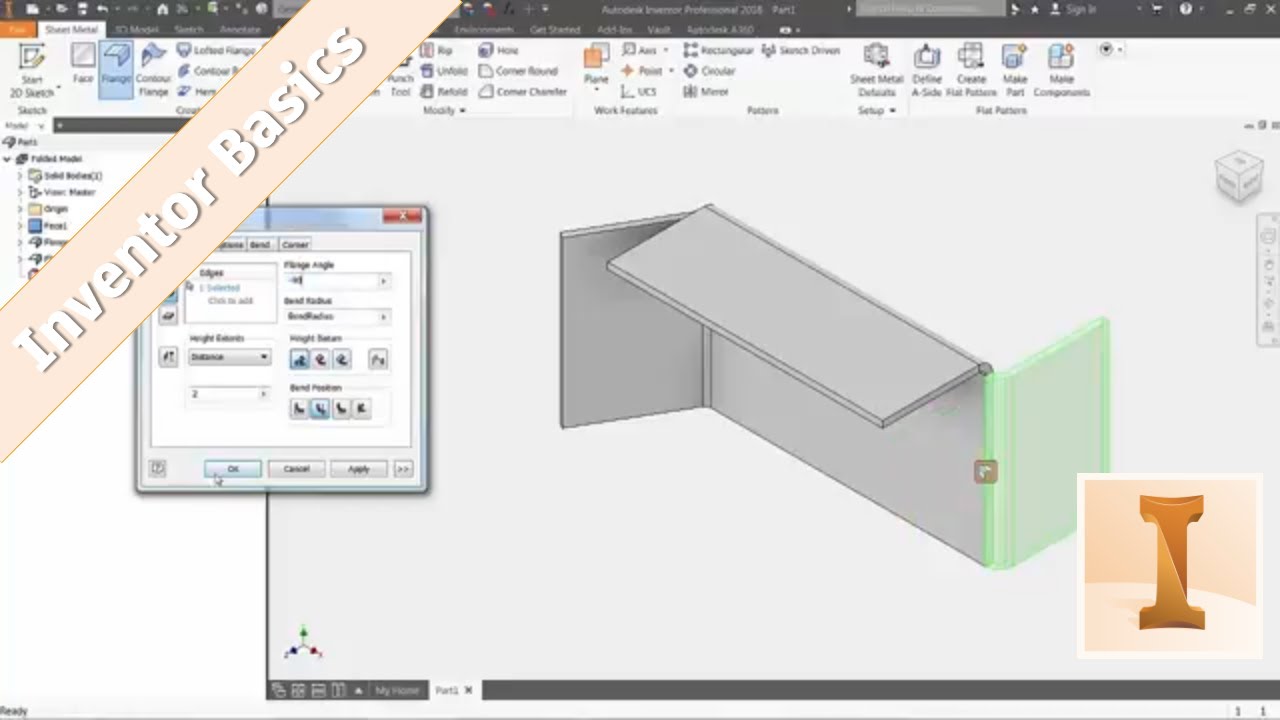Insert a UCS
The width and height of the screenshot is (1280, 720).
pyautogui.click(x=638, y=91)
